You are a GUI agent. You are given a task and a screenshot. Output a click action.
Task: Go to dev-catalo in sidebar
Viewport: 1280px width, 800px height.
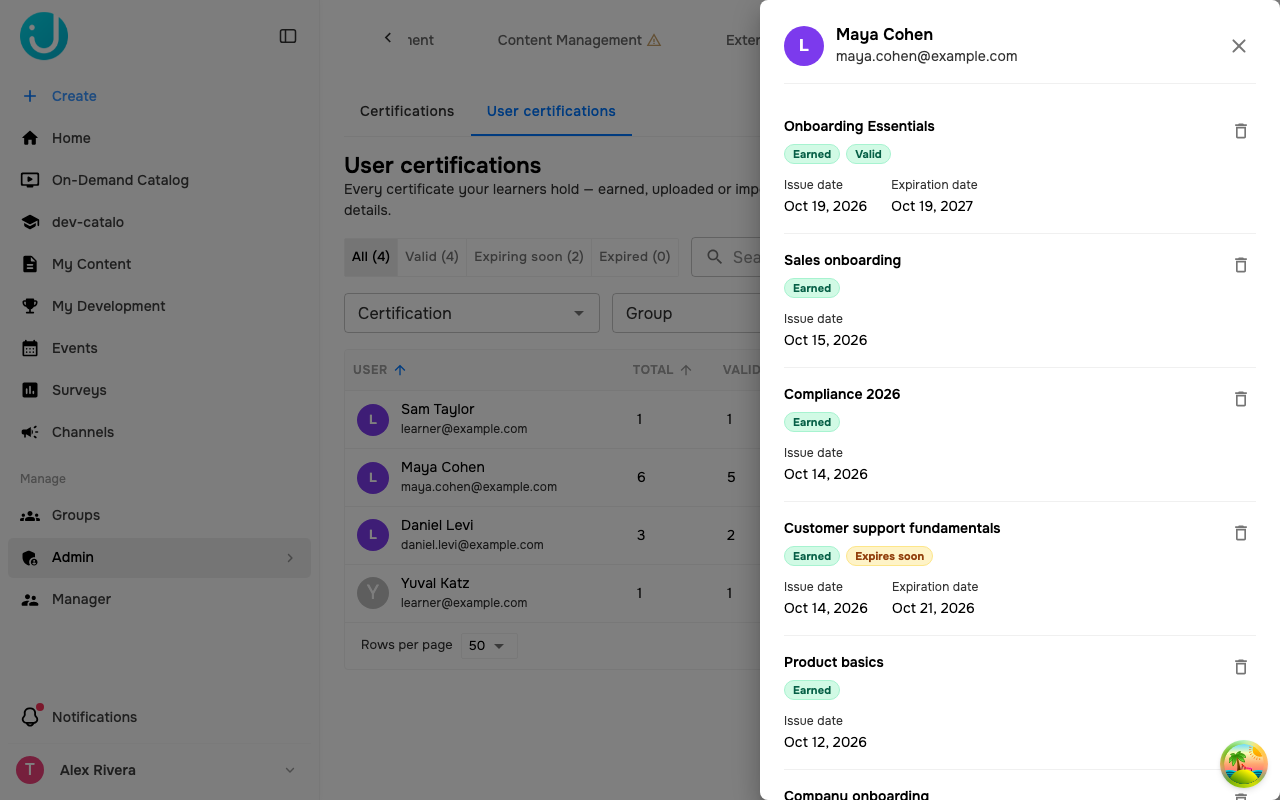coord(160,222)
